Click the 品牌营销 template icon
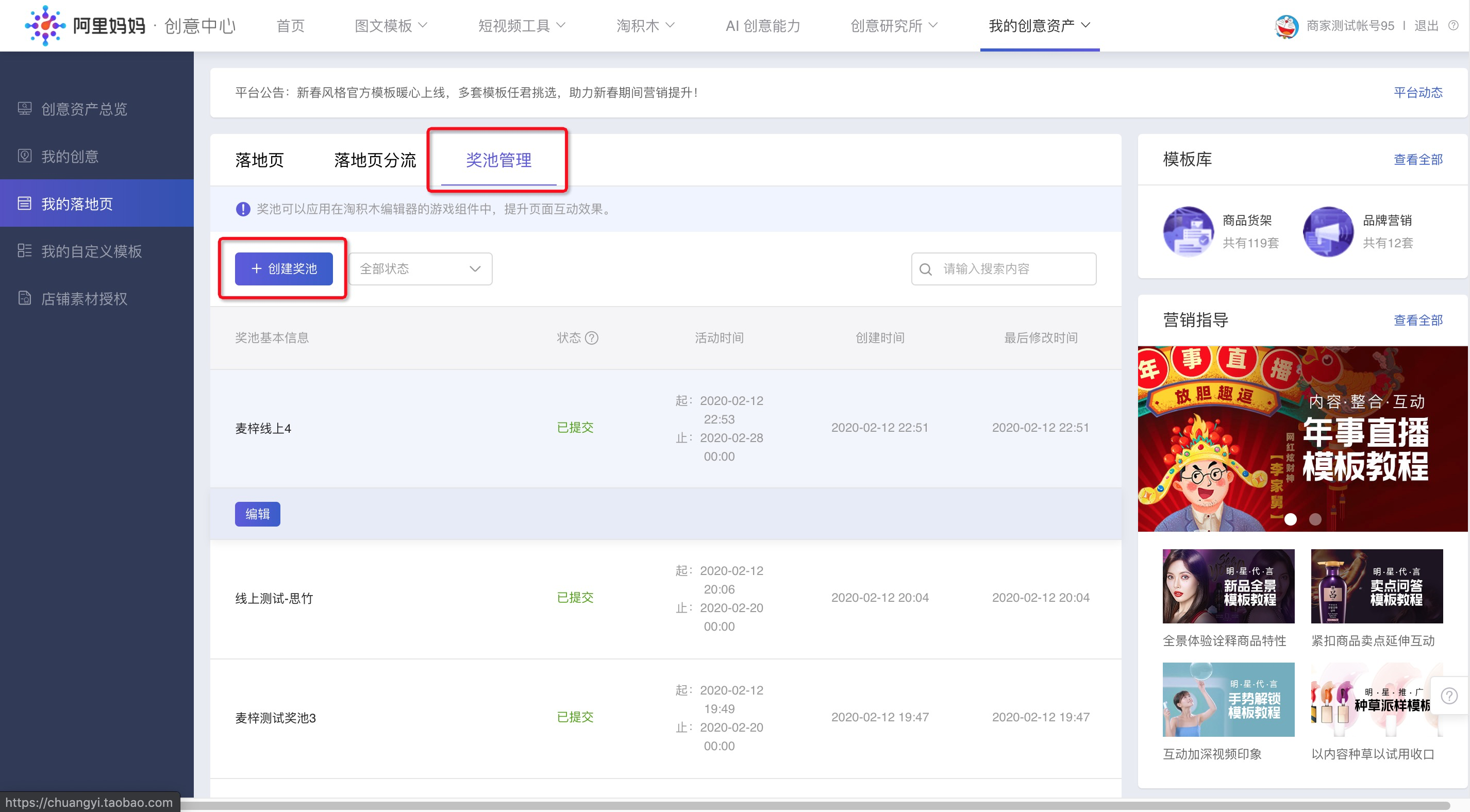This screenshot has height=812, width=1470. 1328,231
